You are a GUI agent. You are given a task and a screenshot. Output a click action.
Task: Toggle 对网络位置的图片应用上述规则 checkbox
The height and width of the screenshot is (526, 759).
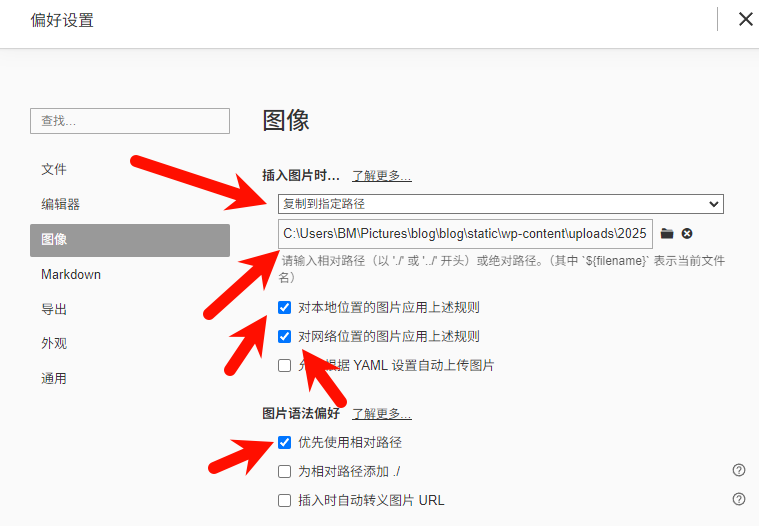[285, 336]
